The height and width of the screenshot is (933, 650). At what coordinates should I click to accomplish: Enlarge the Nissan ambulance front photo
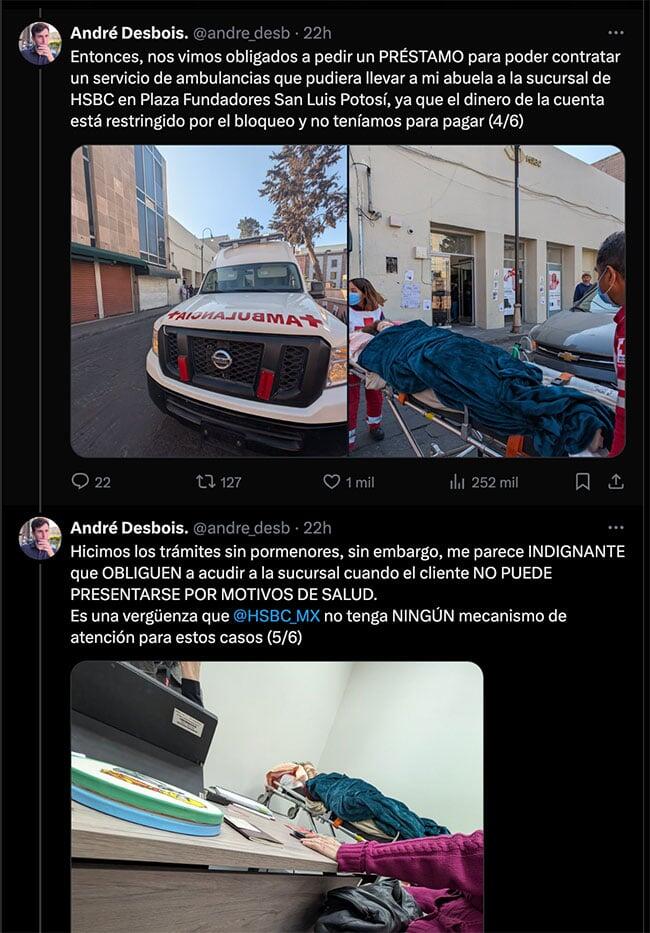(x=209, y=301)
